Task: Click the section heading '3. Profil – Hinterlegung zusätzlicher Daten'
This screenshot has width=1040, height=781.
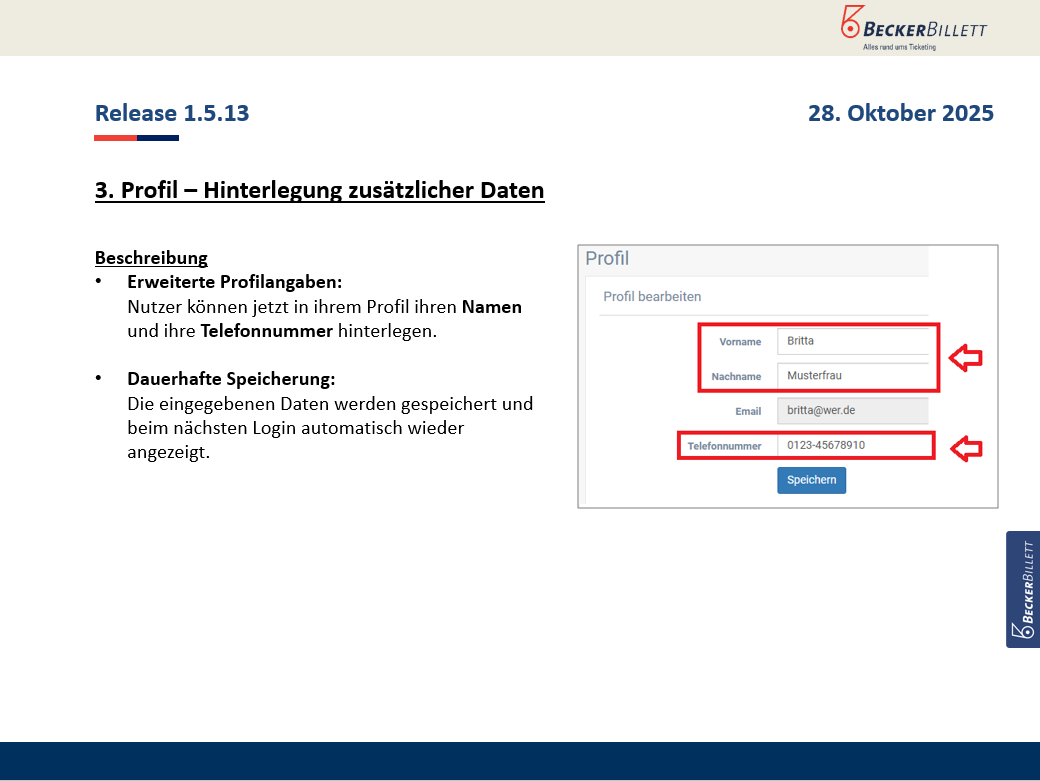Action: point(319,190)
